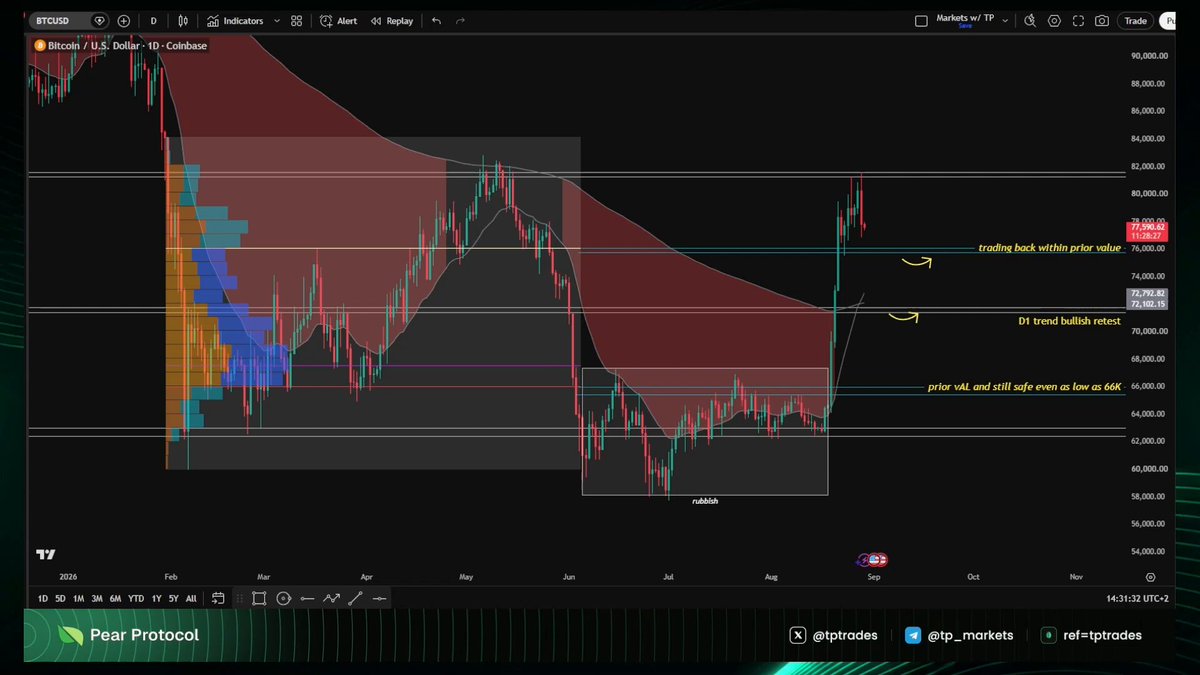The image size is (1200, 675).
Task: Expand the chevron next to Indicators
Action: click(276, 20)
